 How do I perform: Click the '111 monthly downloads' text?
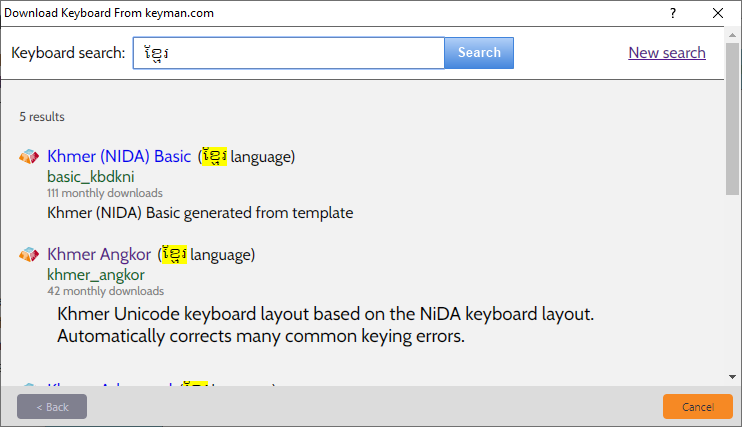click(x=105, y=193)
